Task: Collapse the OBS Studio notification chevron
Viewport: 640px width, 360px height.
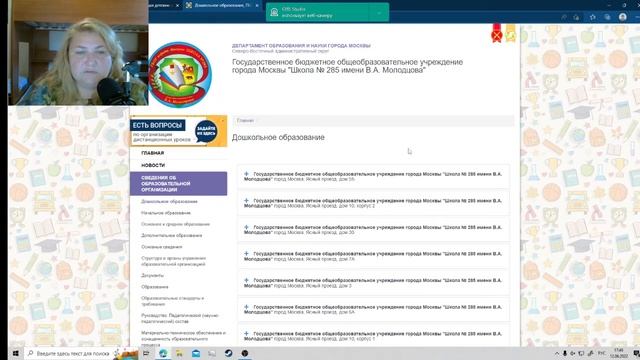Action: point(379,13)
